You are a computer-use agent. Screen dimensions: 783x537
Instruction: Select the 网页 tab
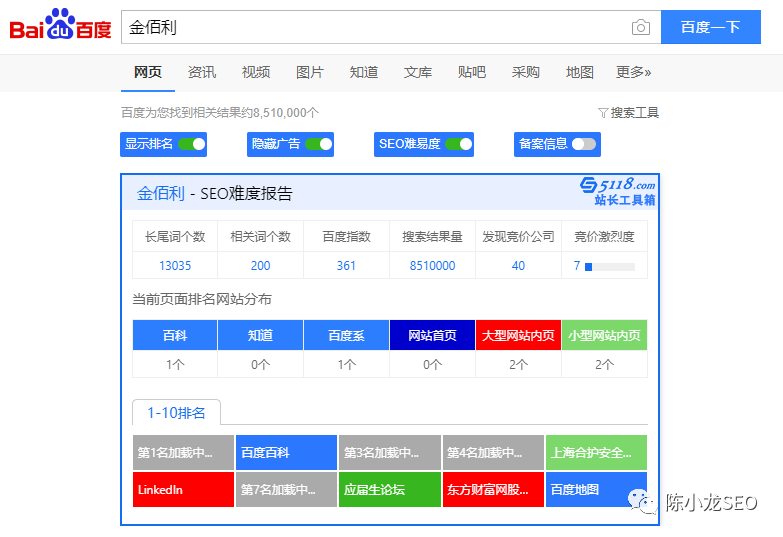(148, 72)
